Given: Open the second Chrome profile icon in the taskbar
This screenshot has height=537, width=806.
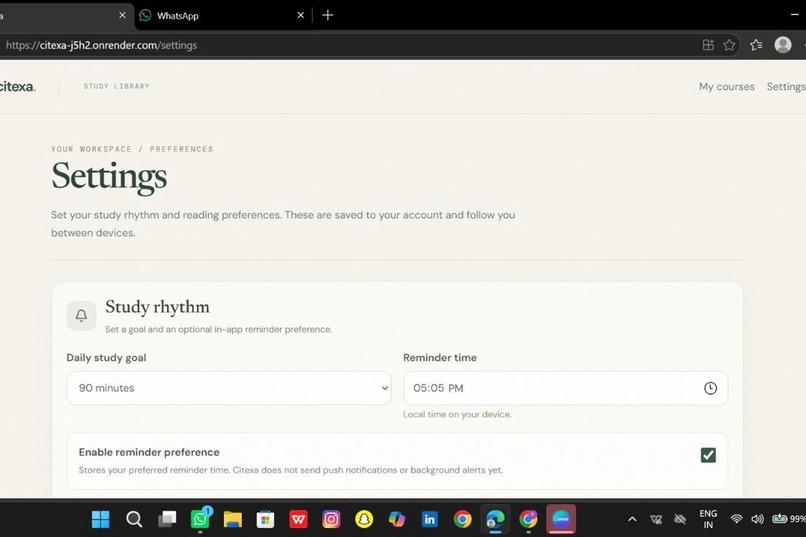Looking at the screenshot, I should (x=528, y=519).
